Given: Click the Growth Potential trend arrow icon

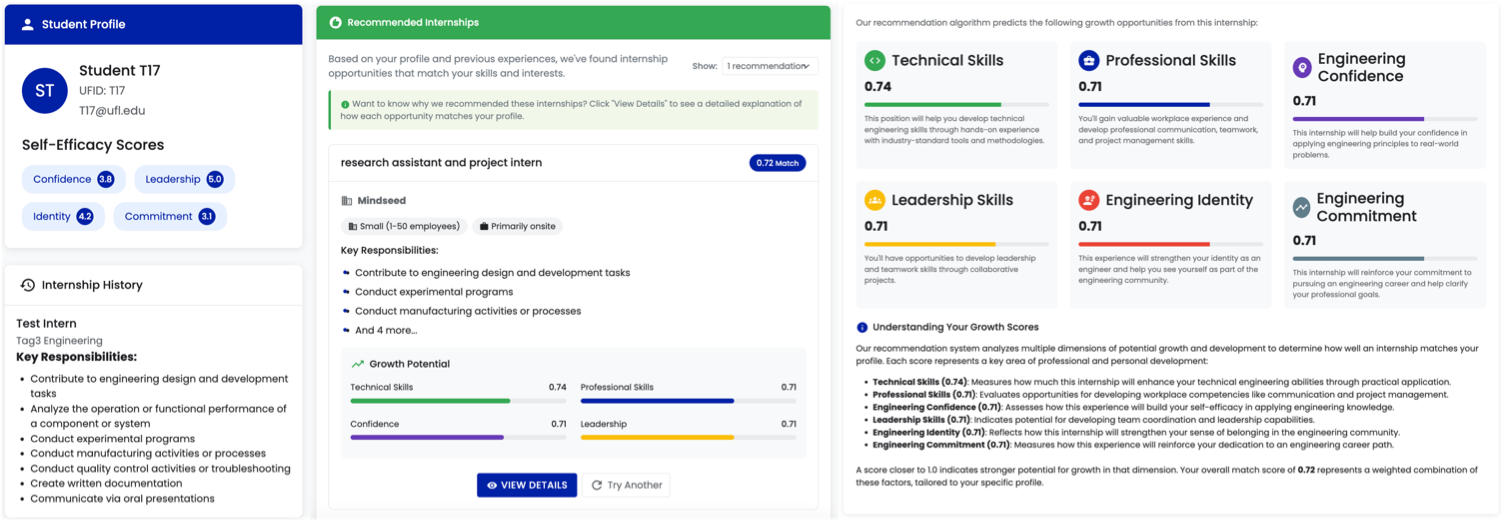Looking at the screenshot, I should tap(357, 364).
